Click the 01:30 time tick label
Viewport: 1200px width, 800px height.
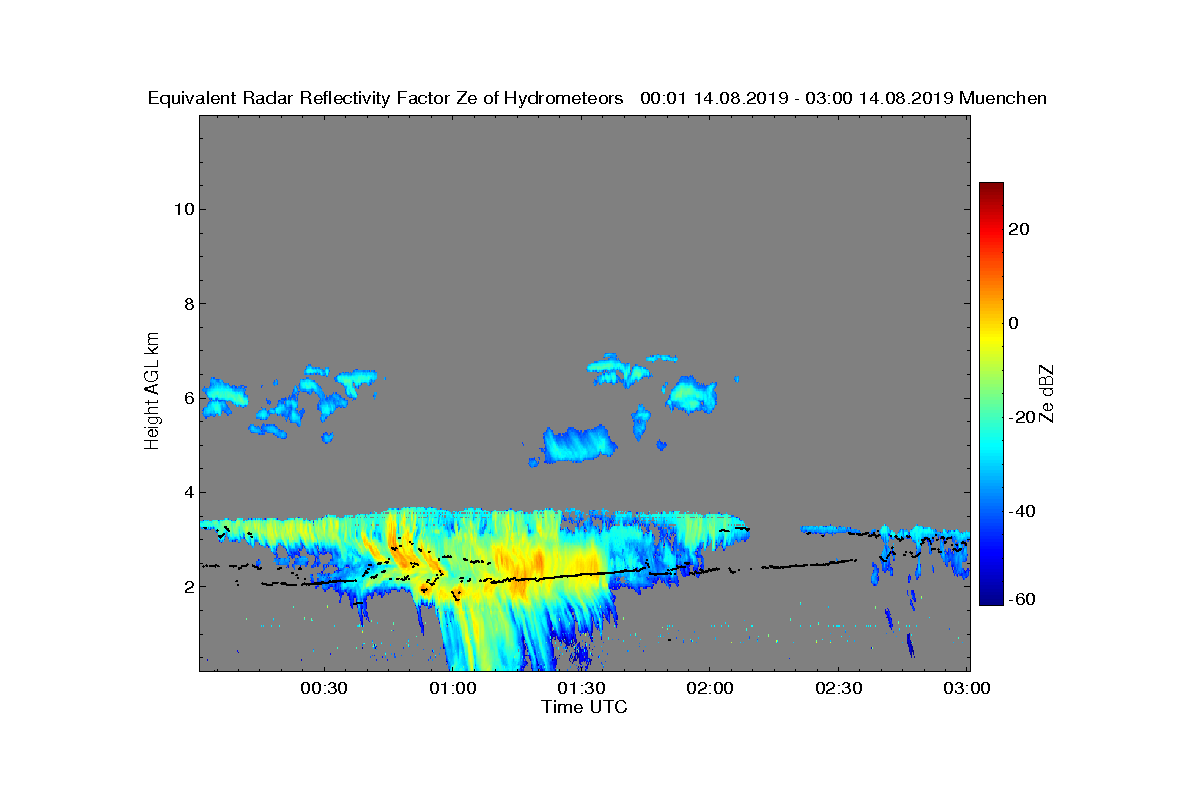pos(581,689)
